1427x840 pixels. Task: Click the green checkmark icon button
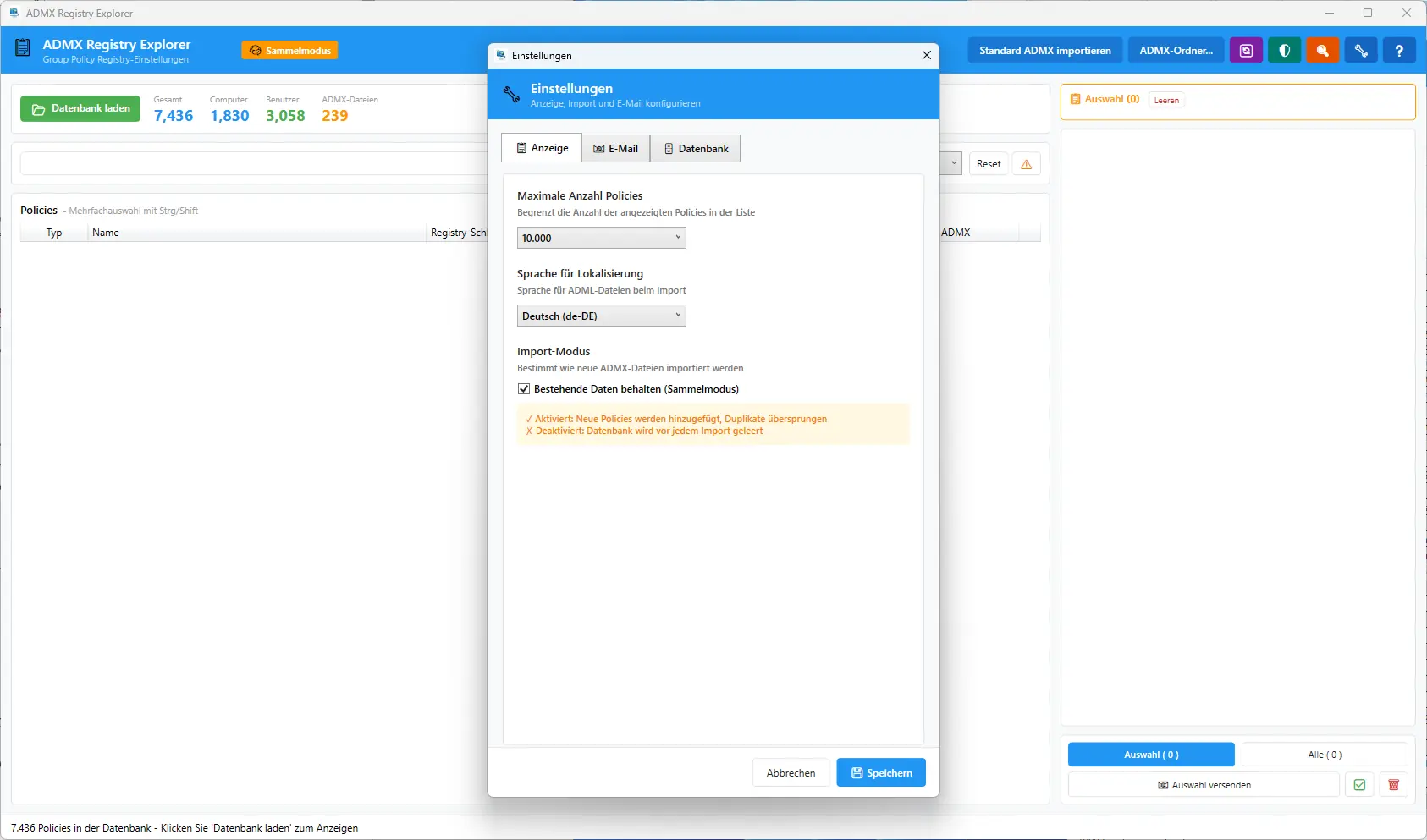point(1359,785)
